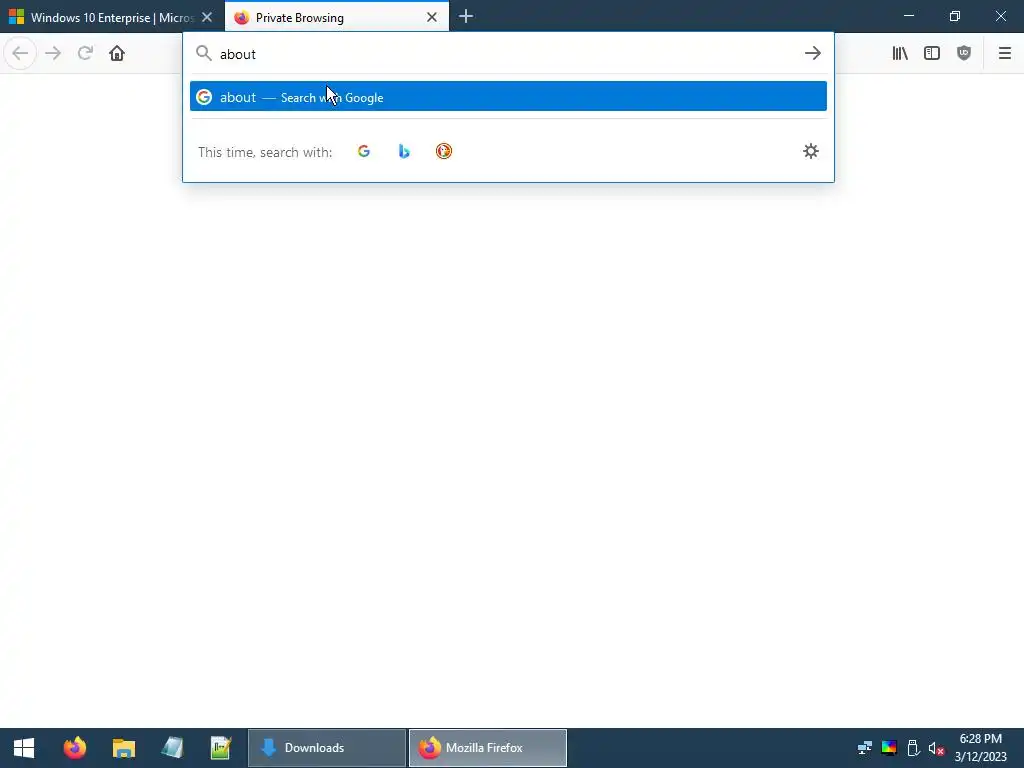
Task: Open the Windows Start menu
Action: pos(24,748)
